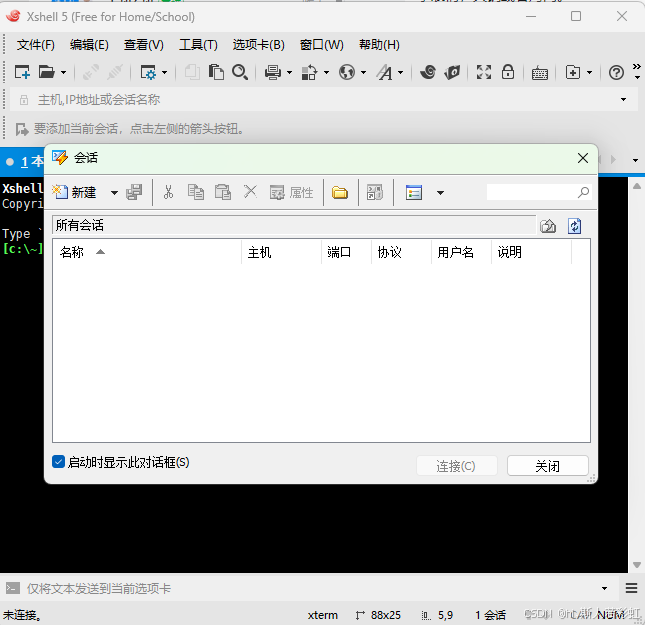Click the new tab plus icon in toolbar
Screen dimensions: 645x625
pyautogui.click(x=573, y=72)
